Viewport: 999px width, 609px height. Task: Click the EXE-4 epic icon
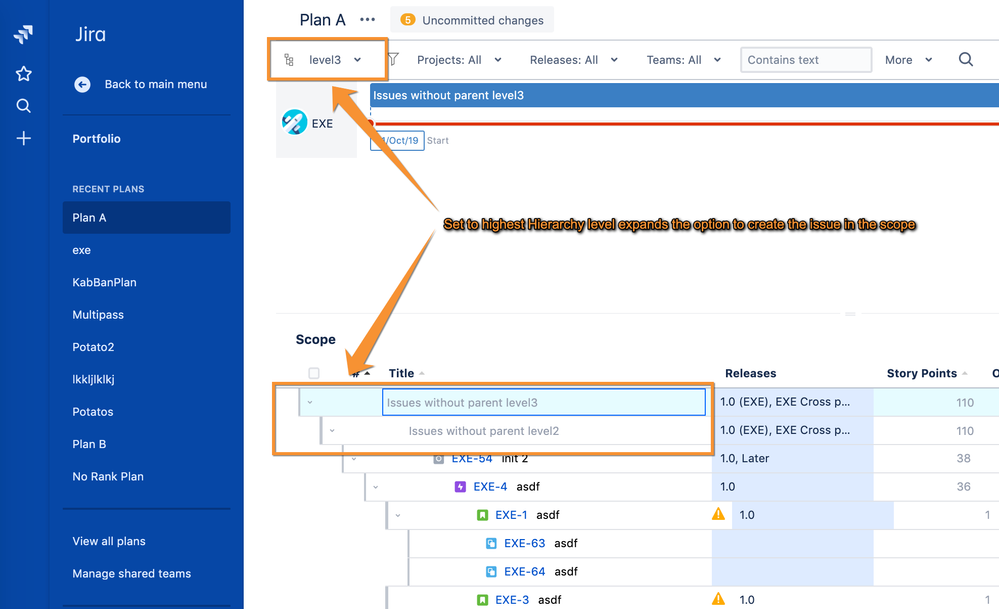pyautogui.click(x=460, y=487)
